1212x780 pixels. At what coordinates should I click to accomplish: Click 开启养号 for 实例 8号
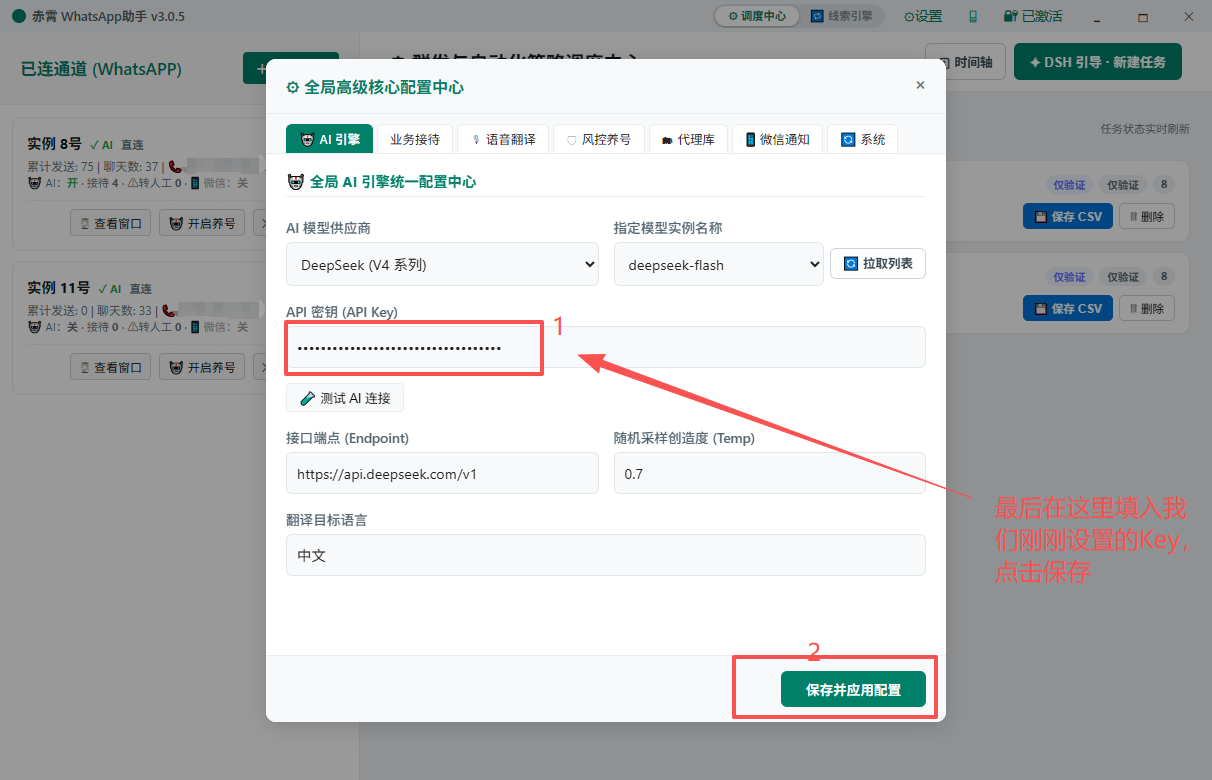coord(202,223)
